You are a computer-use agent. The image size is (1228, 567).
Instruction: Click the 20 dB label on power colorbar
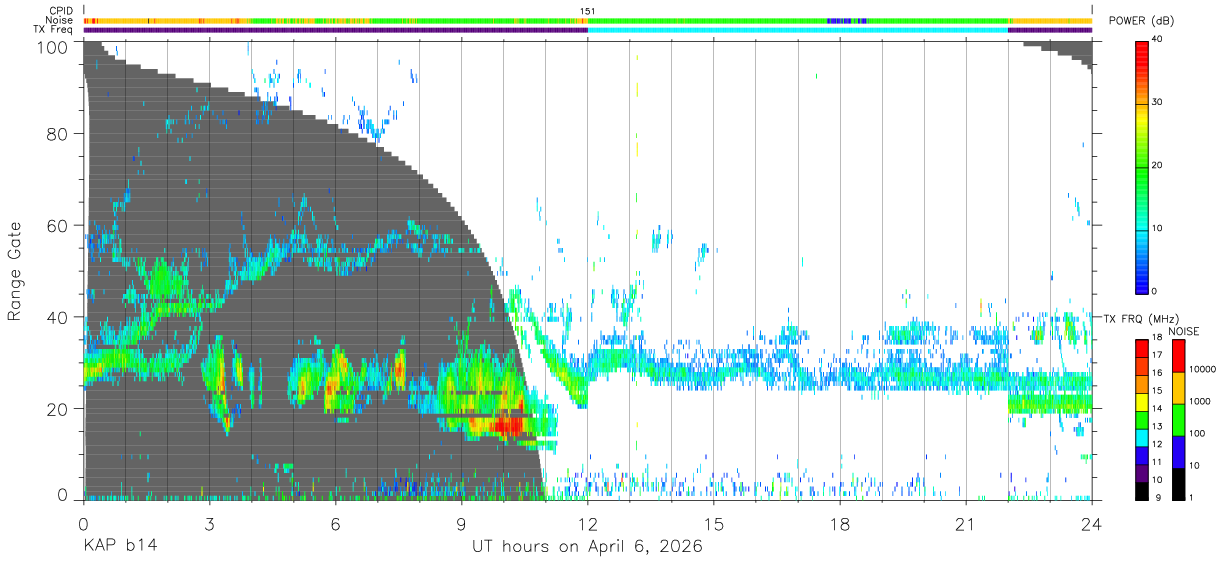click(x=1157, y=165)
